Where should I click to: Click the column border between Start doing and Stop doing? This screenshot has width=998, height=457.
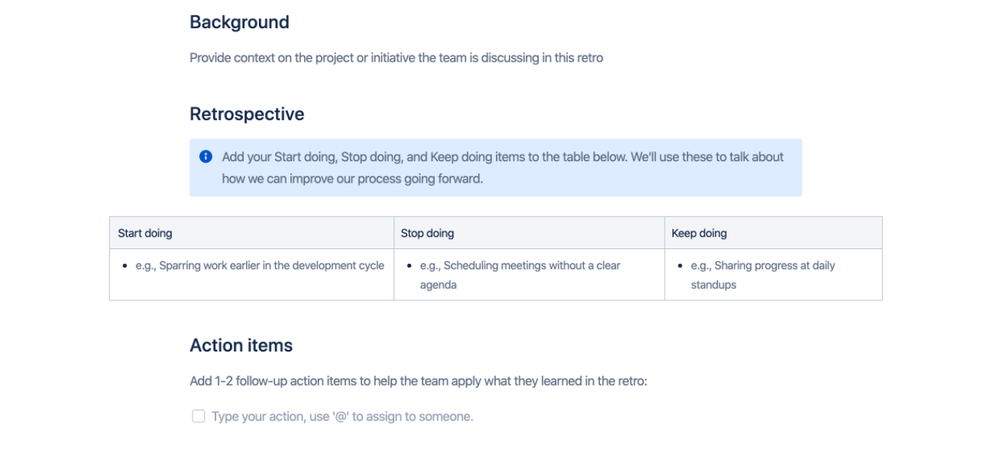click(394, 258)
